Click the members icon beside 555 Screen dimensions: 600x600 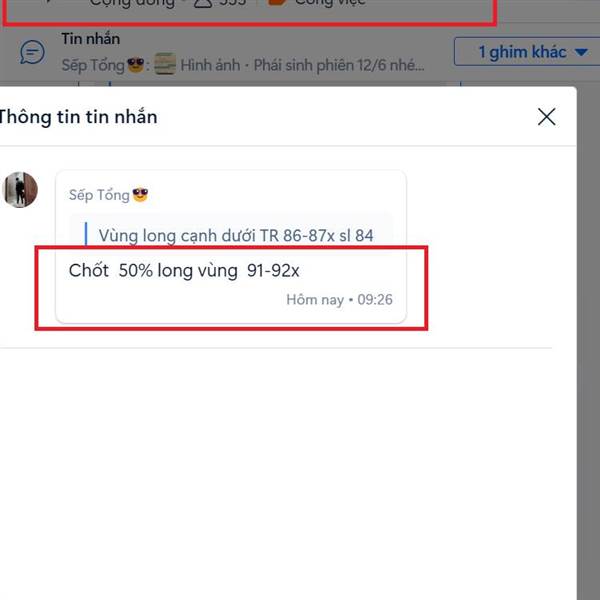[x=203, y=3]
